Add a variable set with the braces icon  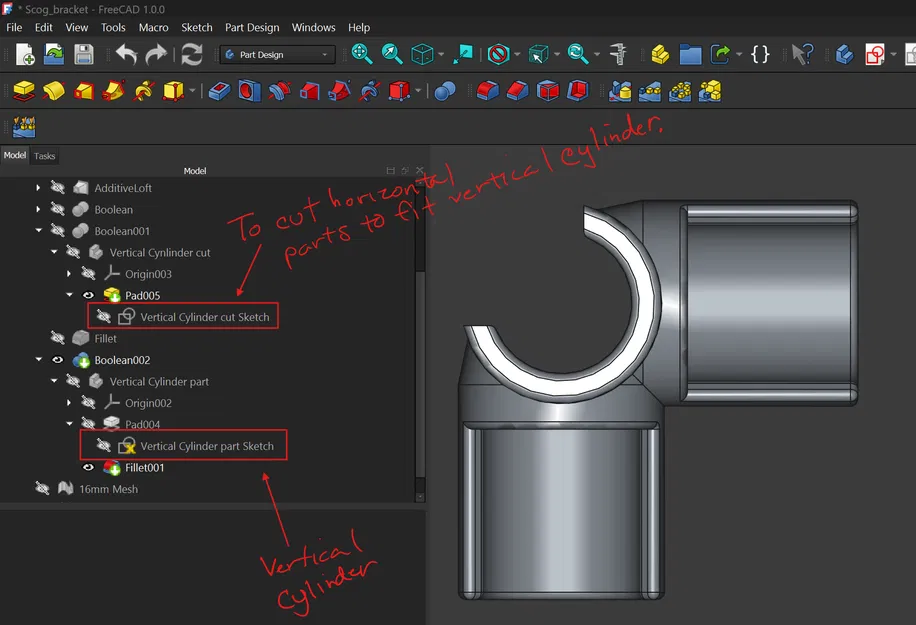point(760,54)
